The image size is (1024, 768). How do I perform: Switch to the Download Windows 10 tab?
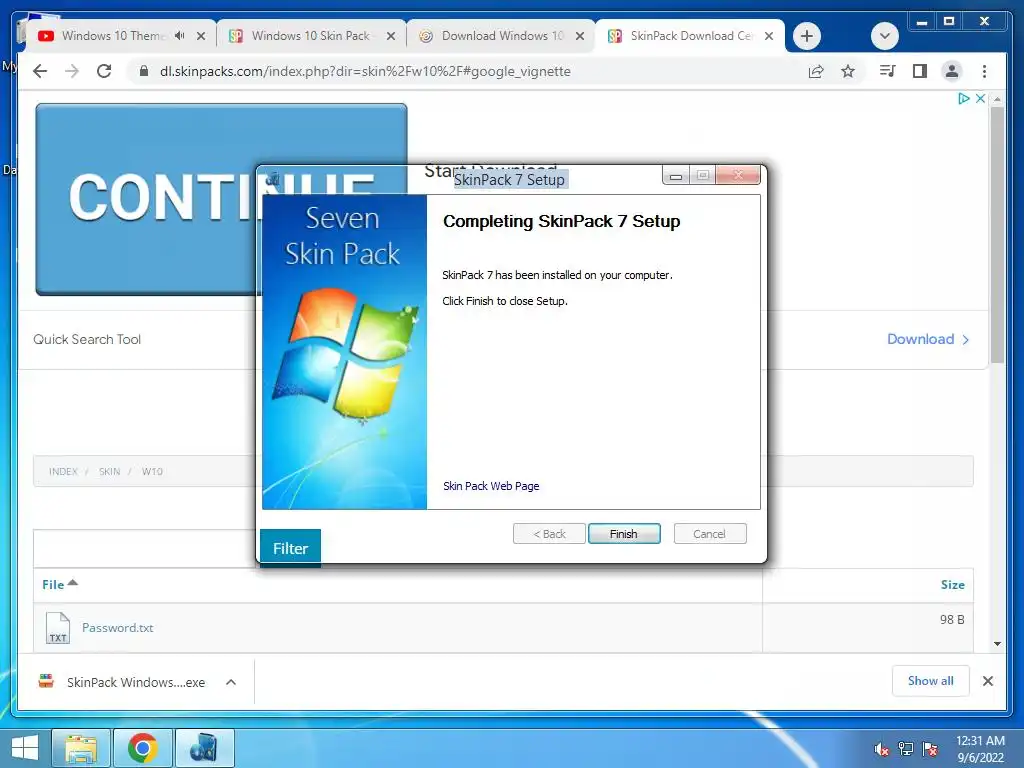[502, 36]
